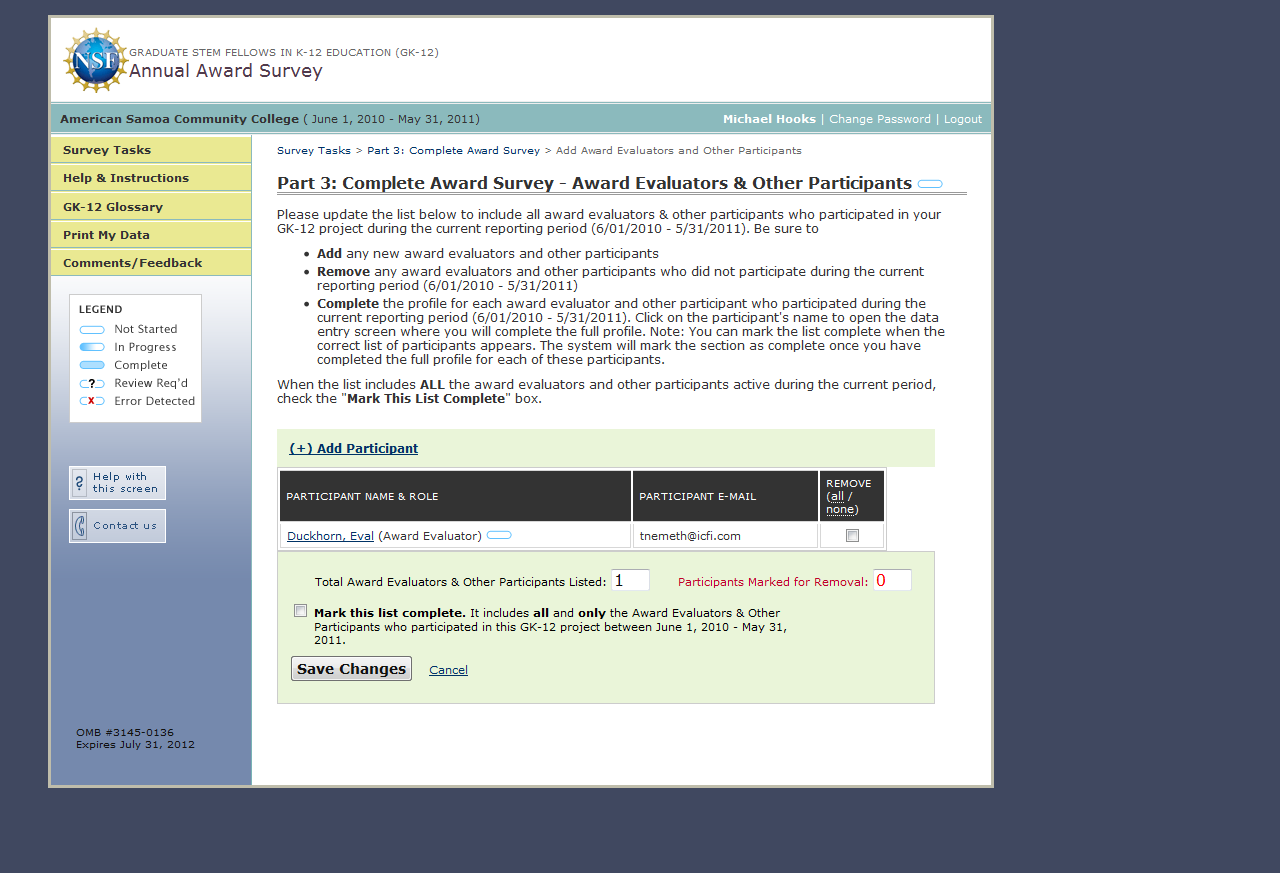Expand the (+) Add Participant section
The image size is (1280, 873).
tap(353, 449)
